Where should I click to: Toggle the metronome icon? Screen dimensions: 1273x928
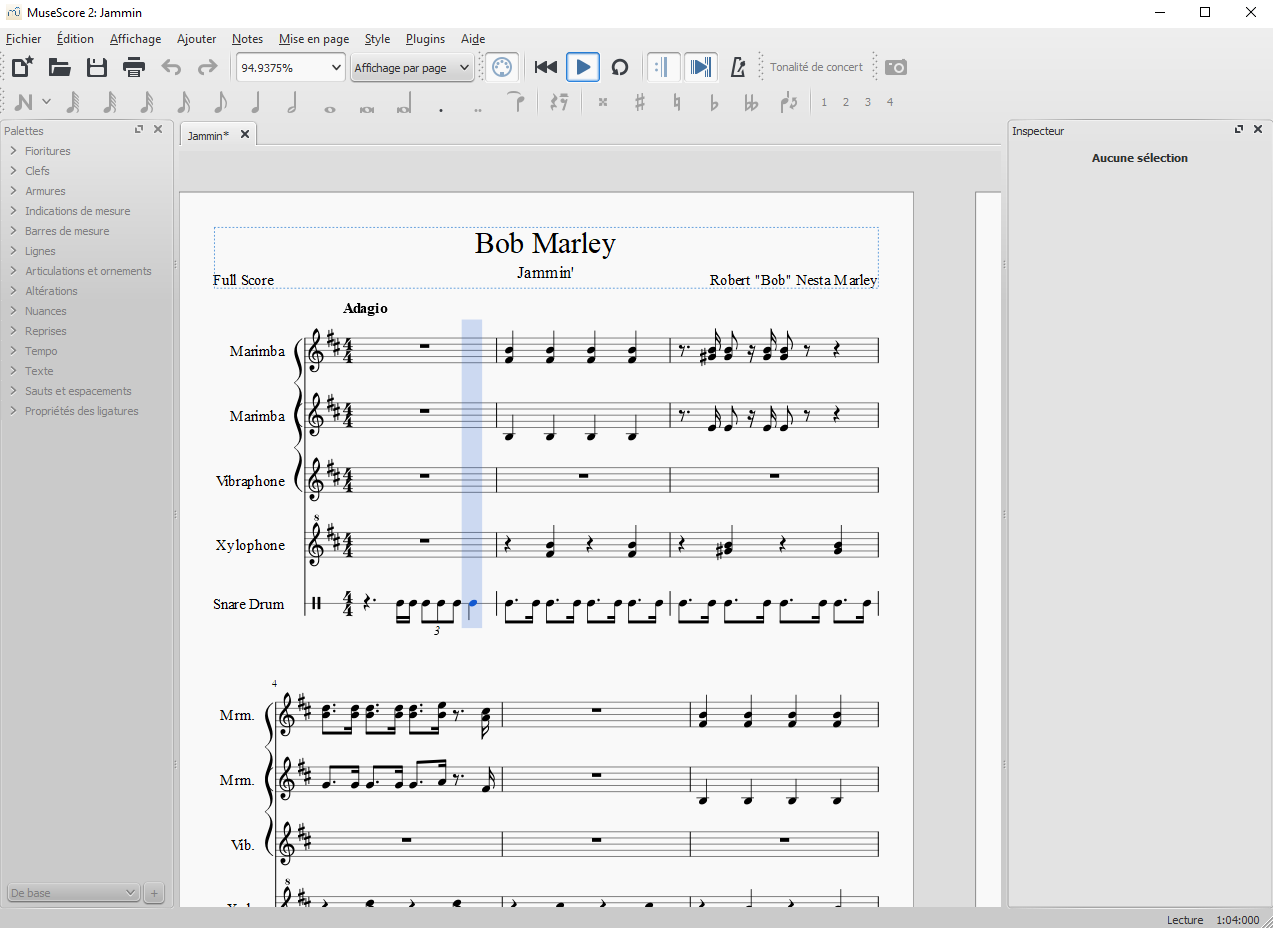point(738,67)
